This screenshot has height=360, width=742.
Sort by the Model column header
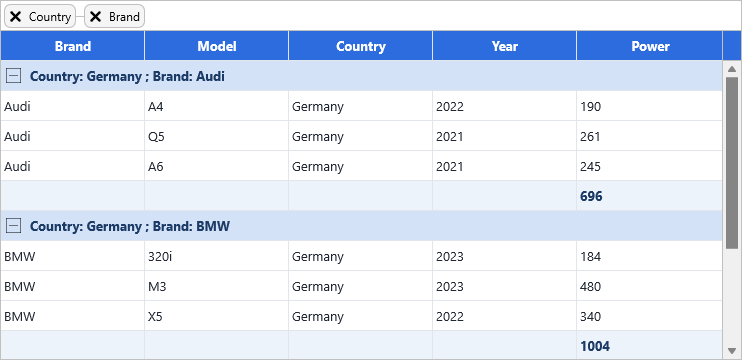click(217, 46)
